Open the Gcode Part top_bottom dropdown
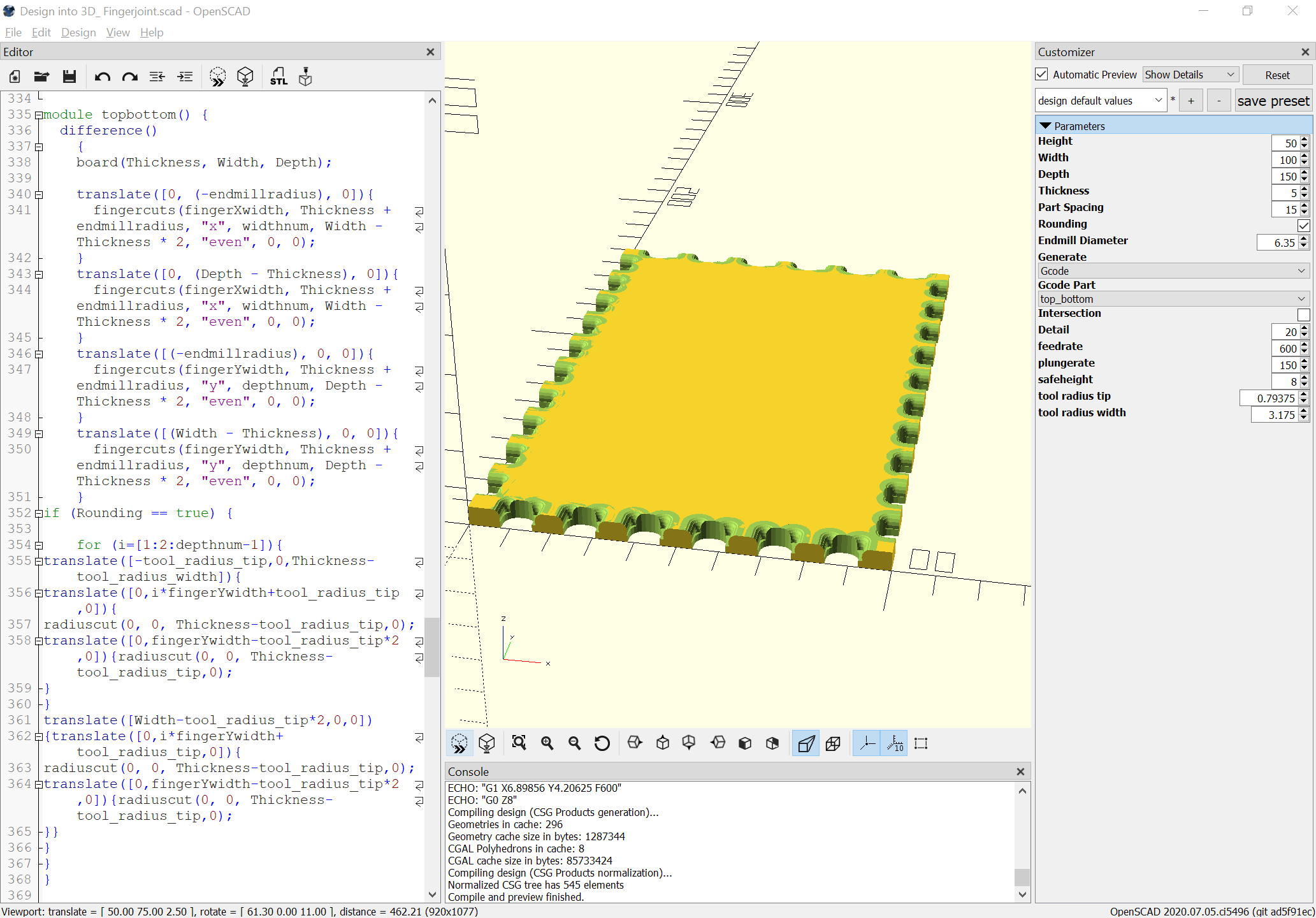 pos(1173,299)
